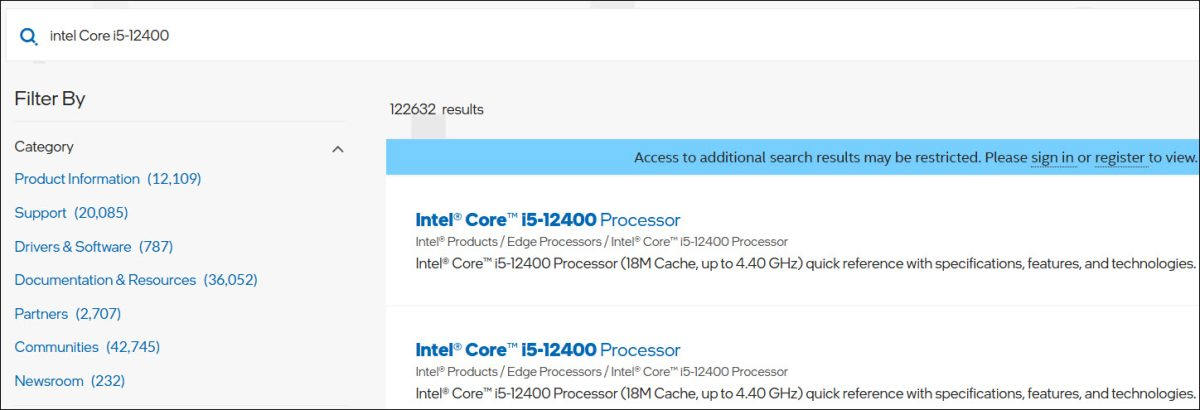Click last breadcrumb segment in first result

[699, 242]
